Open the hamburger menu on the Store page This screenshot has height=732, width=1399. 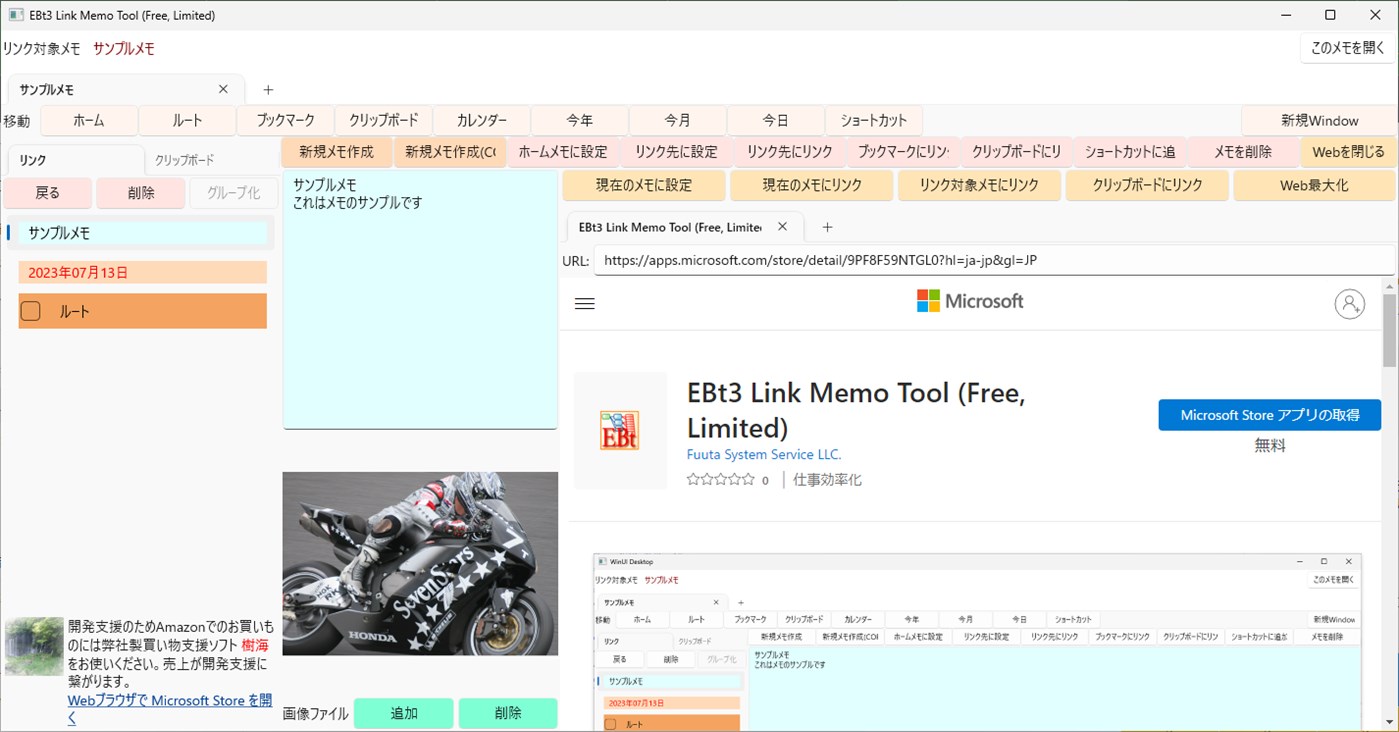point(584,303)
